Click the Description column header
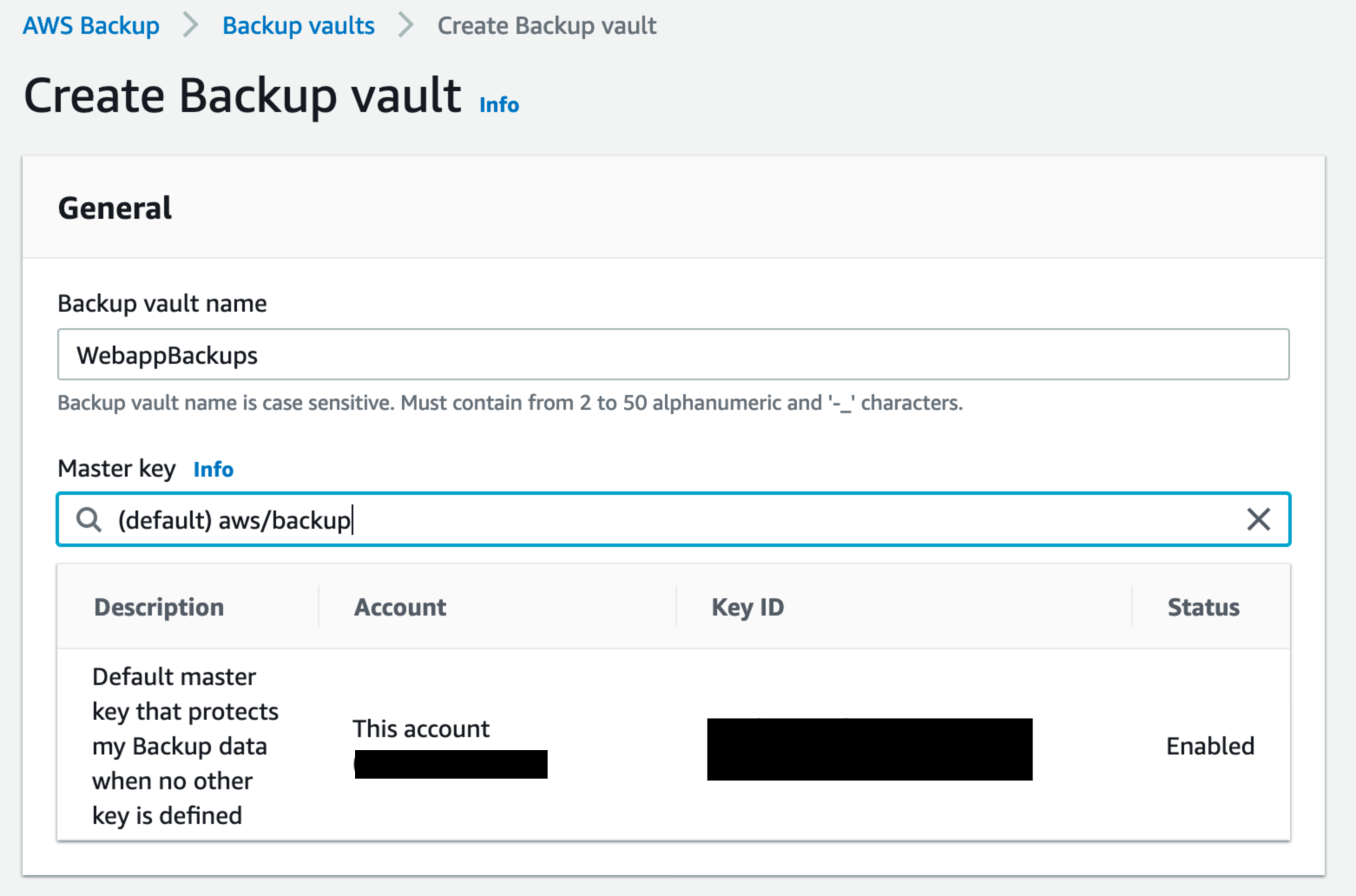 [159, 607]
